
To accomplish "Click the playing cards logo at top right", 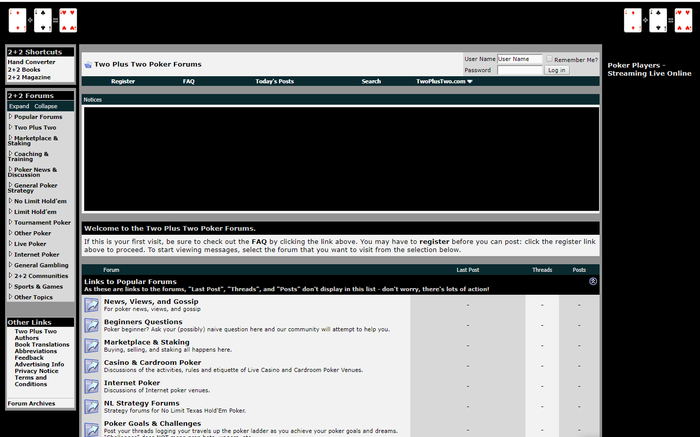I will [x=658, y=21].
